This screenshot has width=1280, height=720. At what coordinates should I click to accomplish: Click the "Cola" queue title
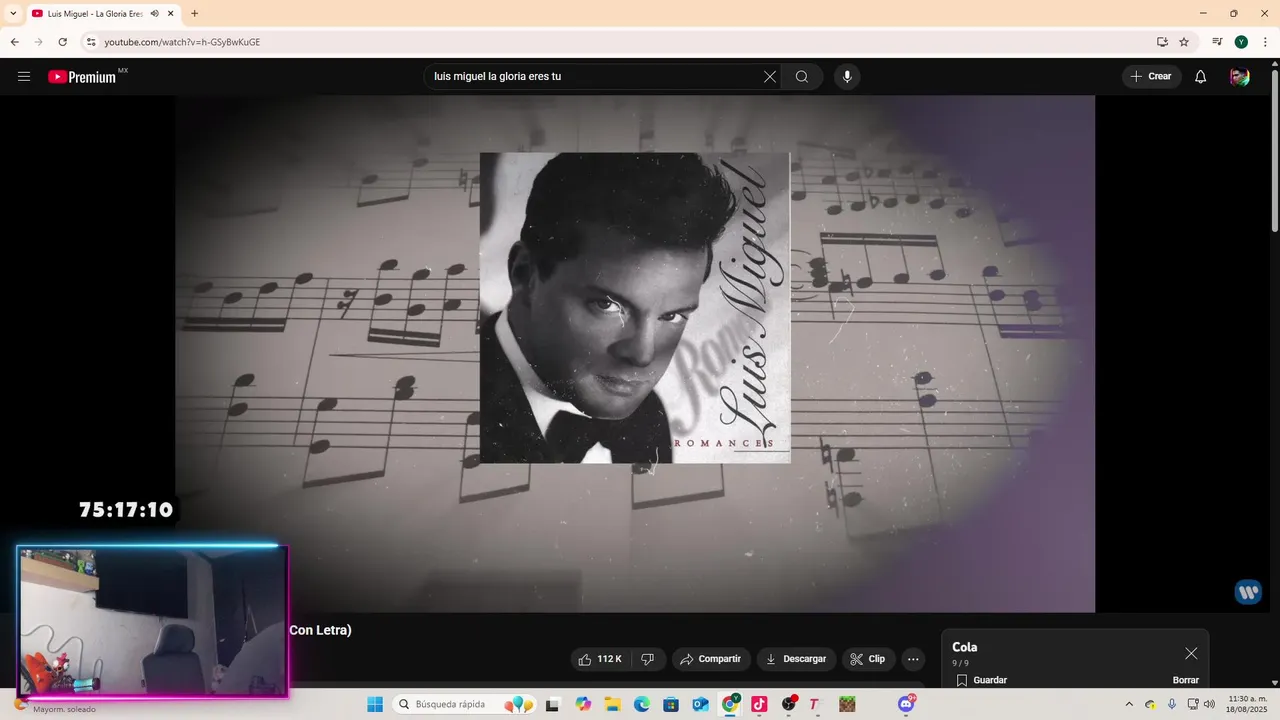pos(965,647)
